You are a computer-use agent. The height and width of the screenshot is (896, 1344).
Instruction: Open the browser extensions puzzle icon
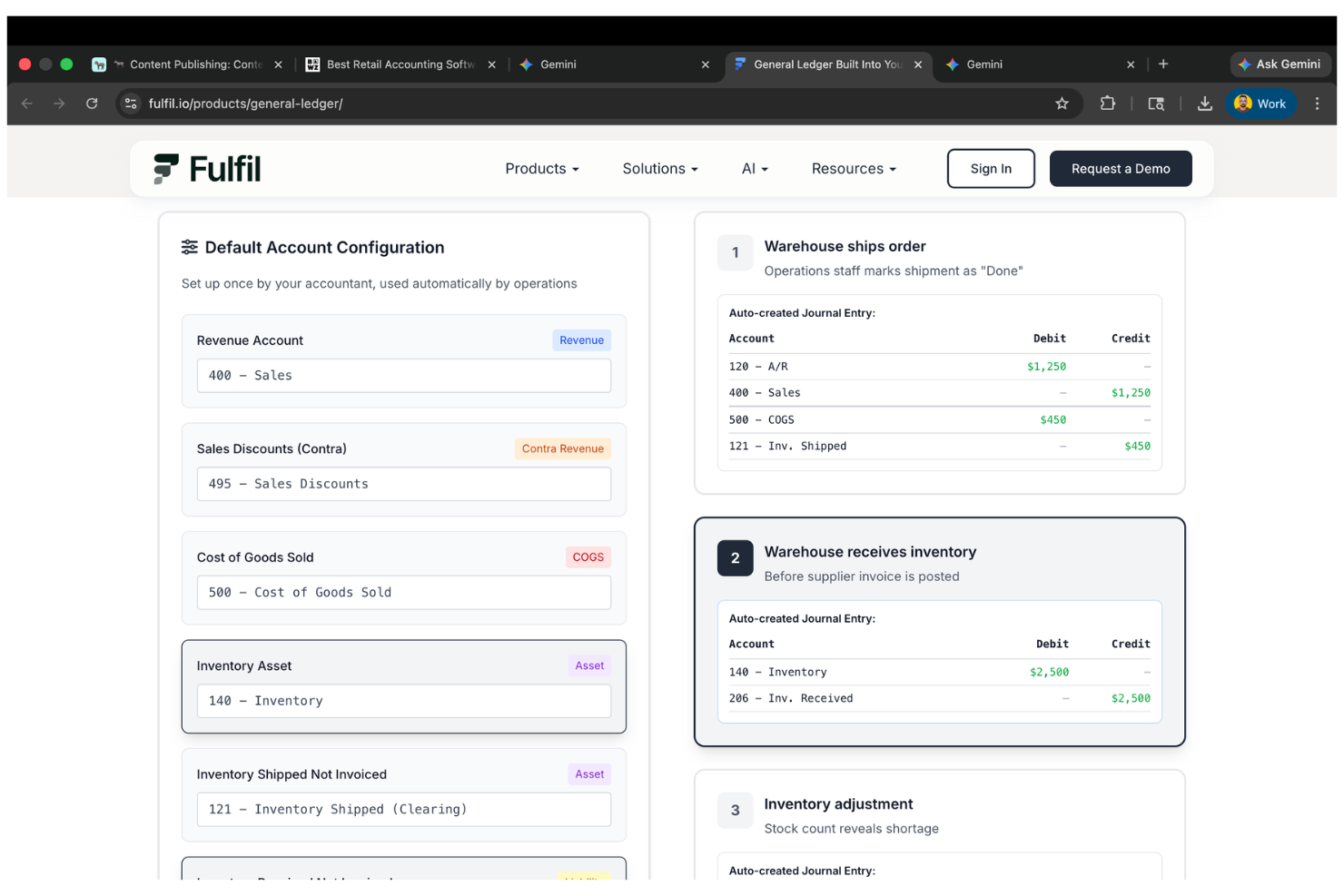pyautogui.click(x=1108, y=103)
